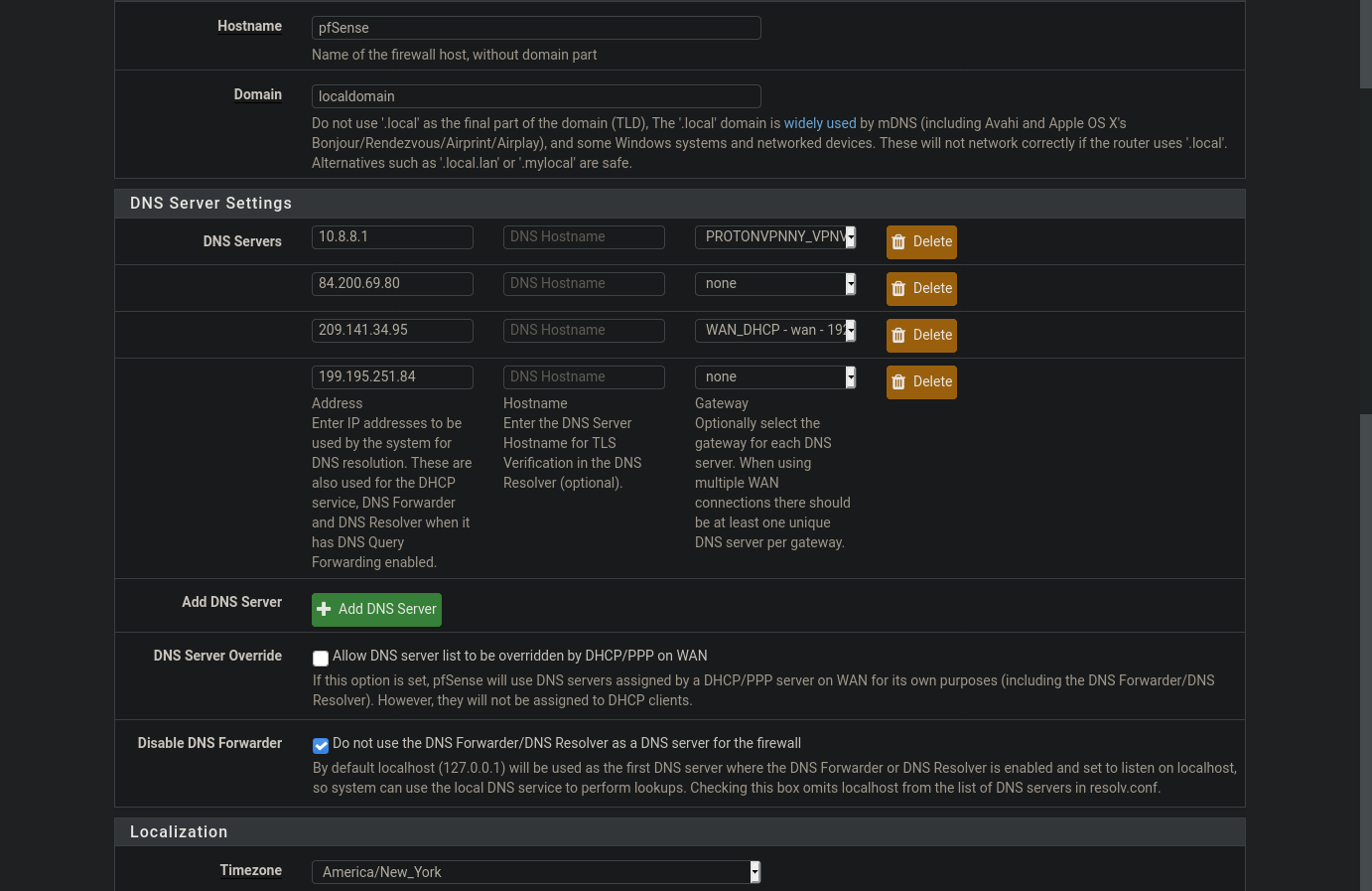Delete the 209.141.34.95 DNS server entry

tap(921, 335)
